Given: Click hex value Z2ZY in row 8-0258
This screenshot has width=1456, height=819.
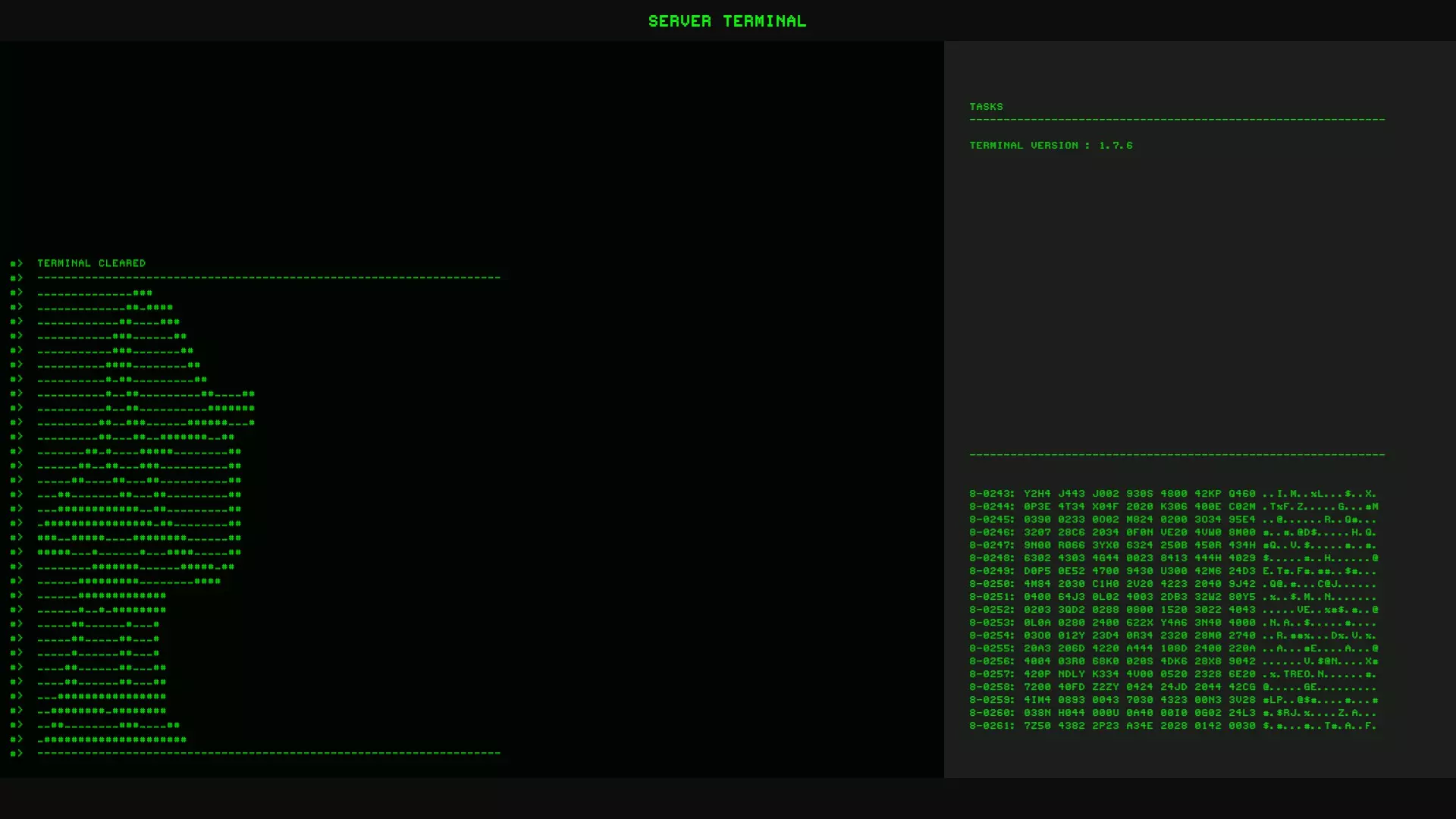Looking at the screenshot, I should pyautogui.click(x=1105, y=687).
